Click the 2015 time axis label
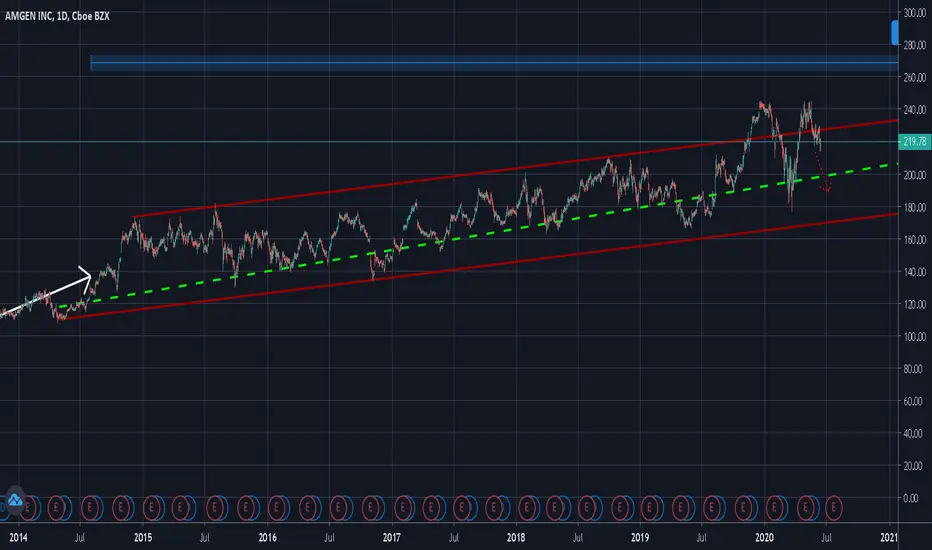This screenshot has width=932, height=550. point(143,538)
